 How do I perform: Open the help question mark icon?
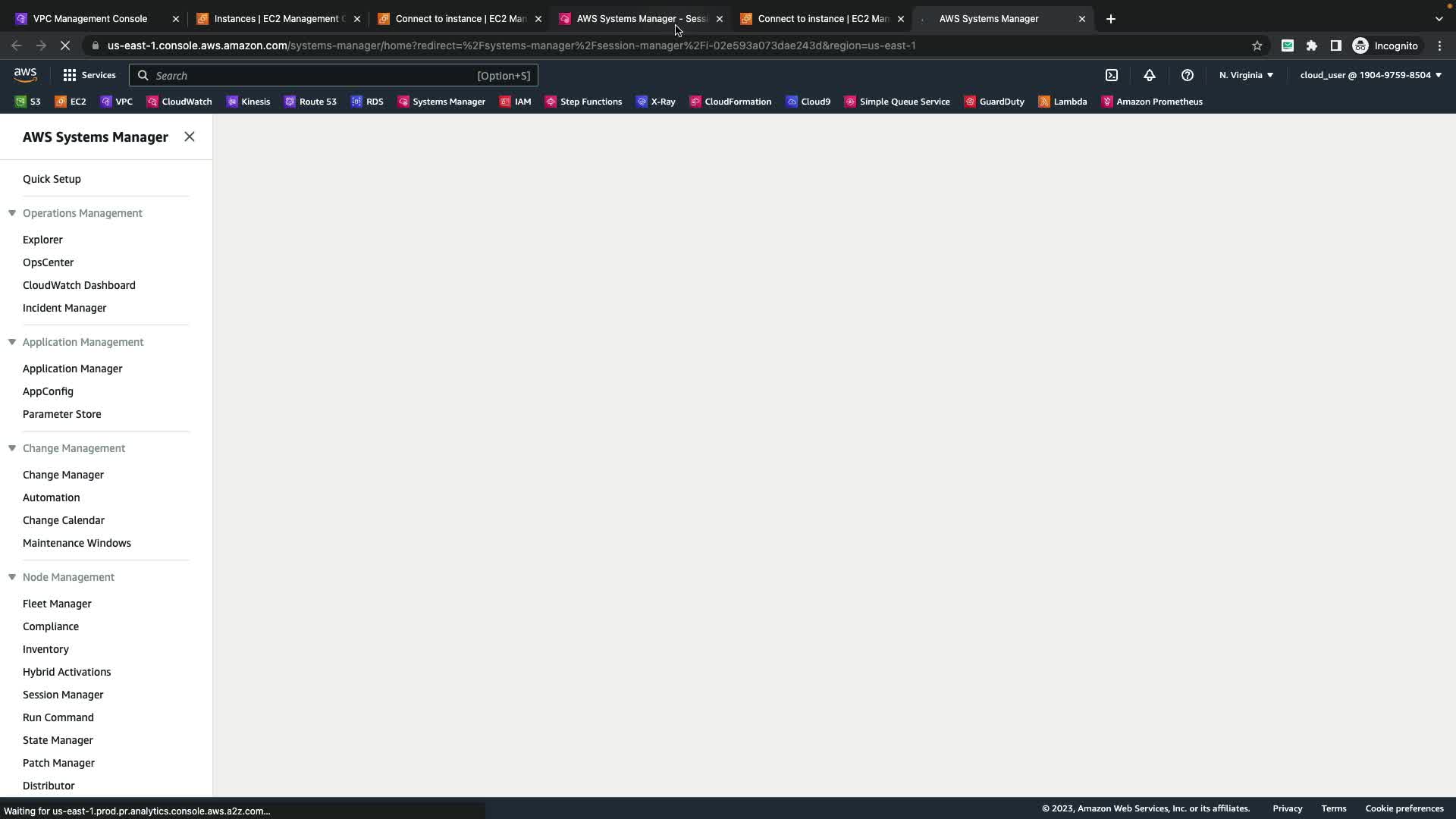coord(1188,75)
